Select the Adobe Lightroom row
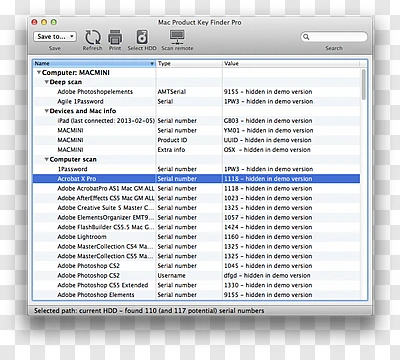This screenshot has height=360, width=400. [196, 237]
